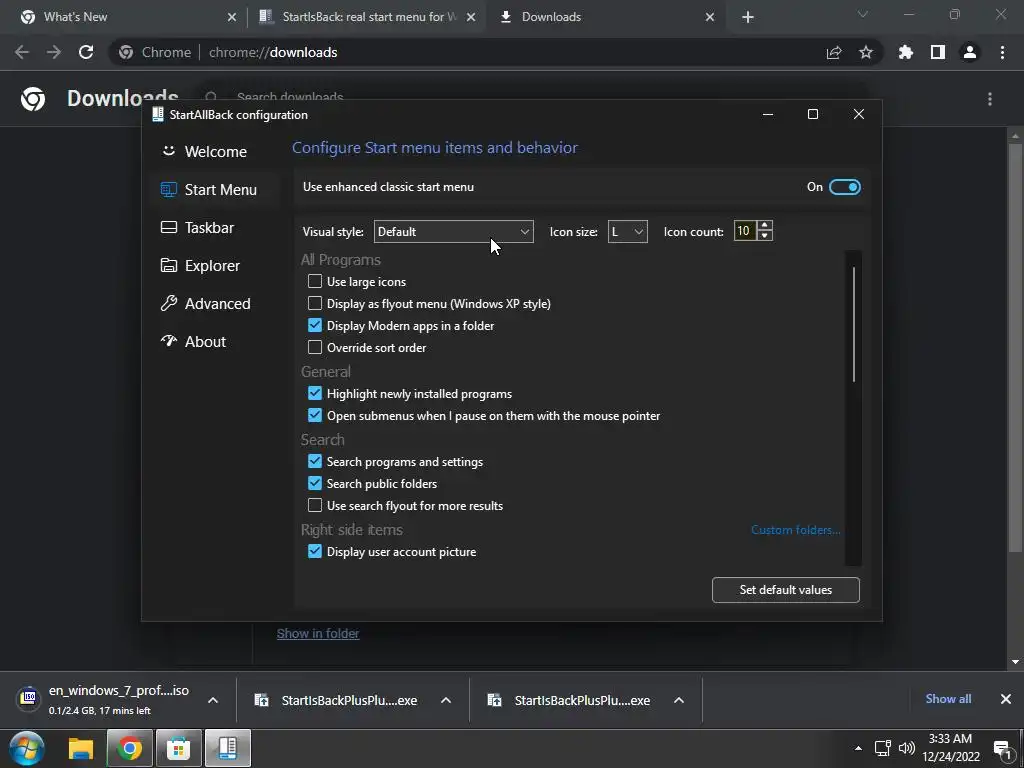Check Display as flyout menu option
This screenshot has width=1024, height=768.
(315, 304)
